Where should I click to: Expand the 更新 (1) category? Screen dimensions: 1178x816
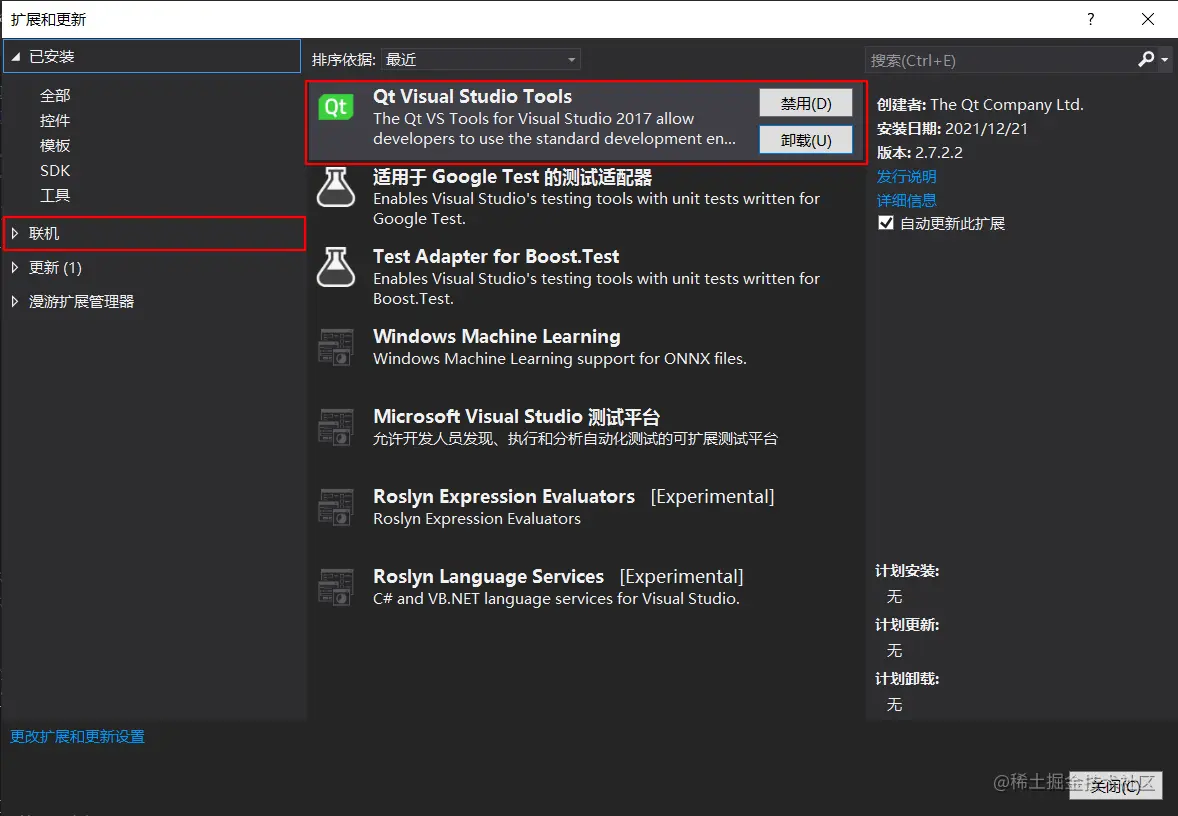coord(14,267)
